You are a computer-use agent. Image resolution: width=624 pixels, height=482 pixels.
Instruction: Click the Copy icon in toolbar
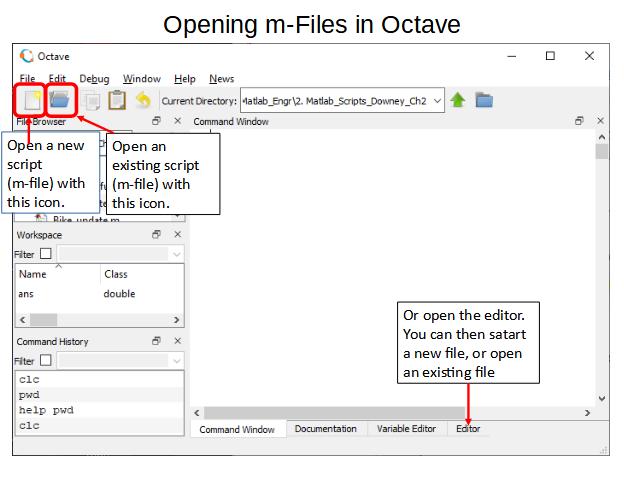click(93, 101)
